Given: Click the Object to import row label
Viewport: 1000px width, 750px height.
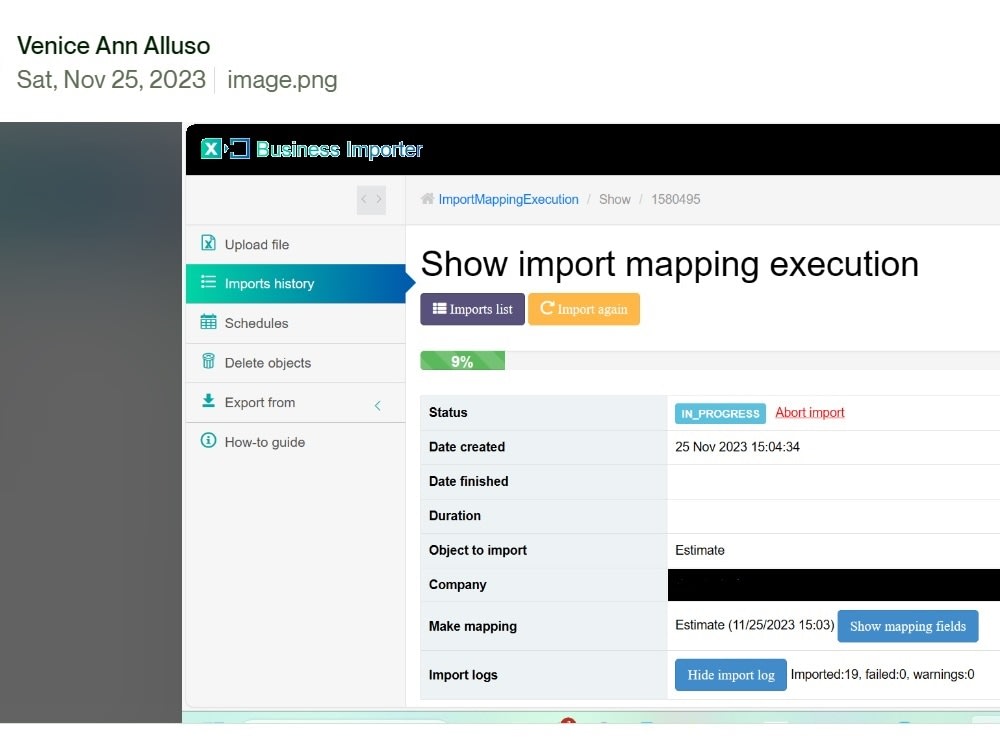Looking at the screenshot, I should click(x=478, y=550).
